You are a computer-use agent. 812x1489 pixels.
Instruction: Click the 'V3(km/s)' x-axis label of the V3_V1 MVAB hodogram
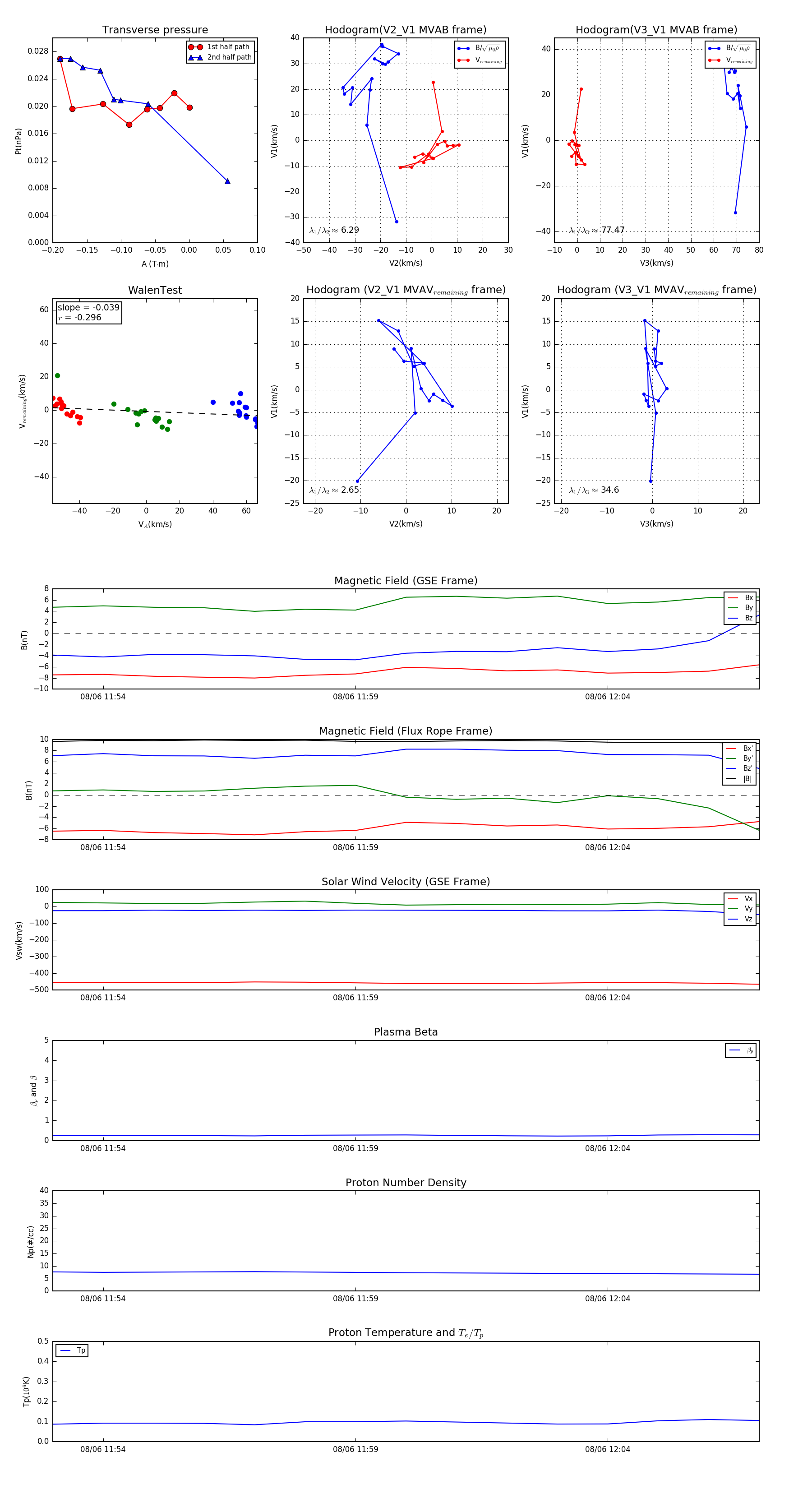[x=656, y=263]
